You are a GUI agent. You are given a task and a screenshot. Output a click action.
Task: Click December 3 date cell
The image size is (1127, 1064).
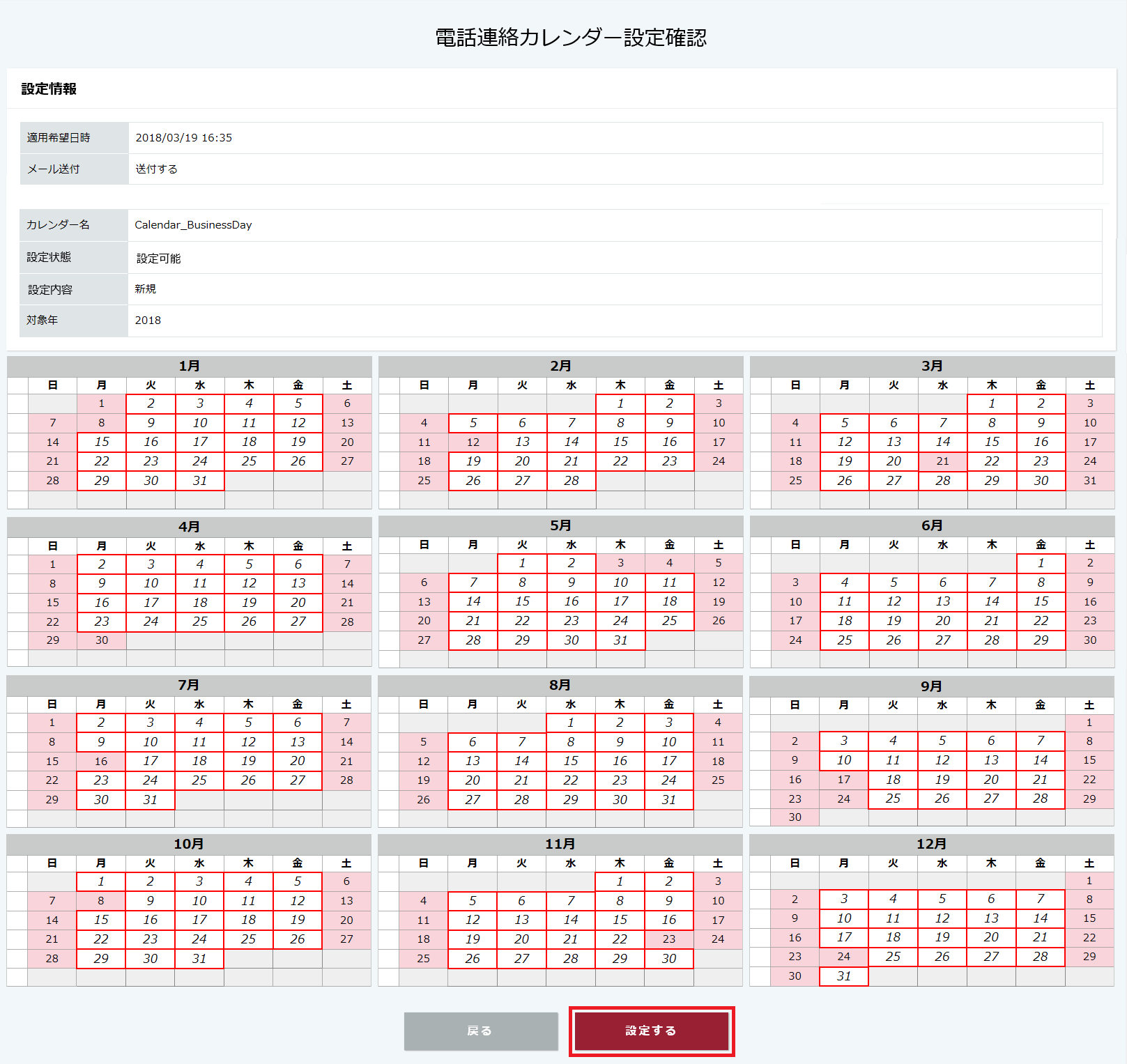844,900
